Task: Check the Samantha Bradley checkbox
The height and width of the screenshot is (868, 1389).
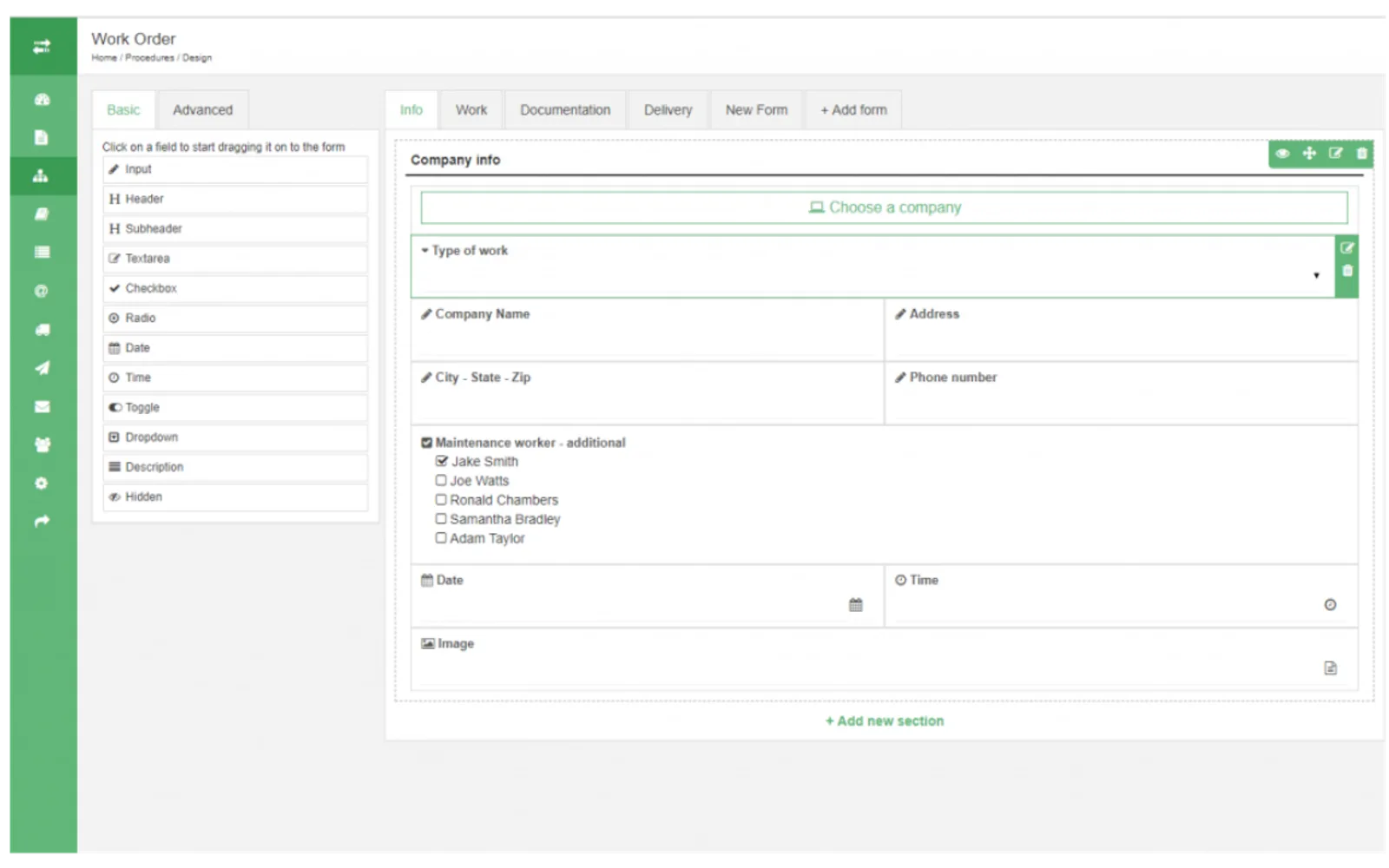Action: pyautogui.click(x=441, y=519)
